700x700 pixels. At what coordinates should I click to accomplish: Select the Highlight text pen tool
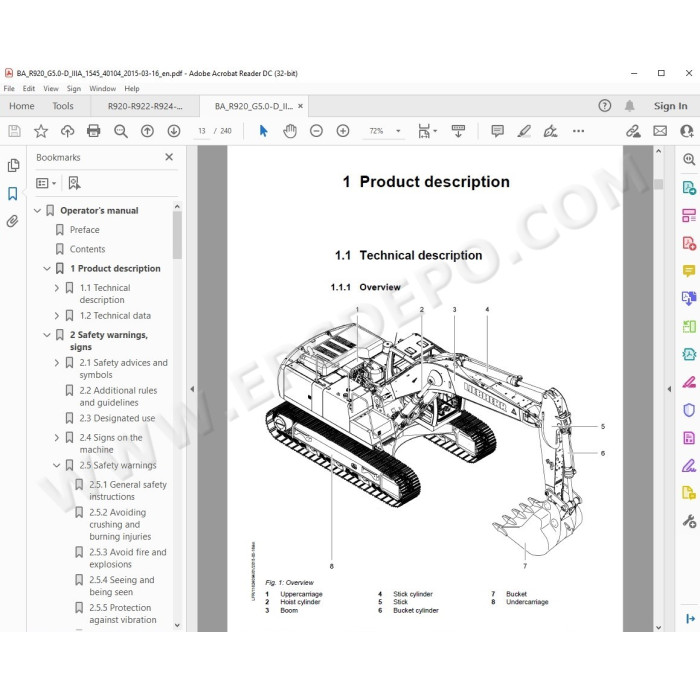524,131
